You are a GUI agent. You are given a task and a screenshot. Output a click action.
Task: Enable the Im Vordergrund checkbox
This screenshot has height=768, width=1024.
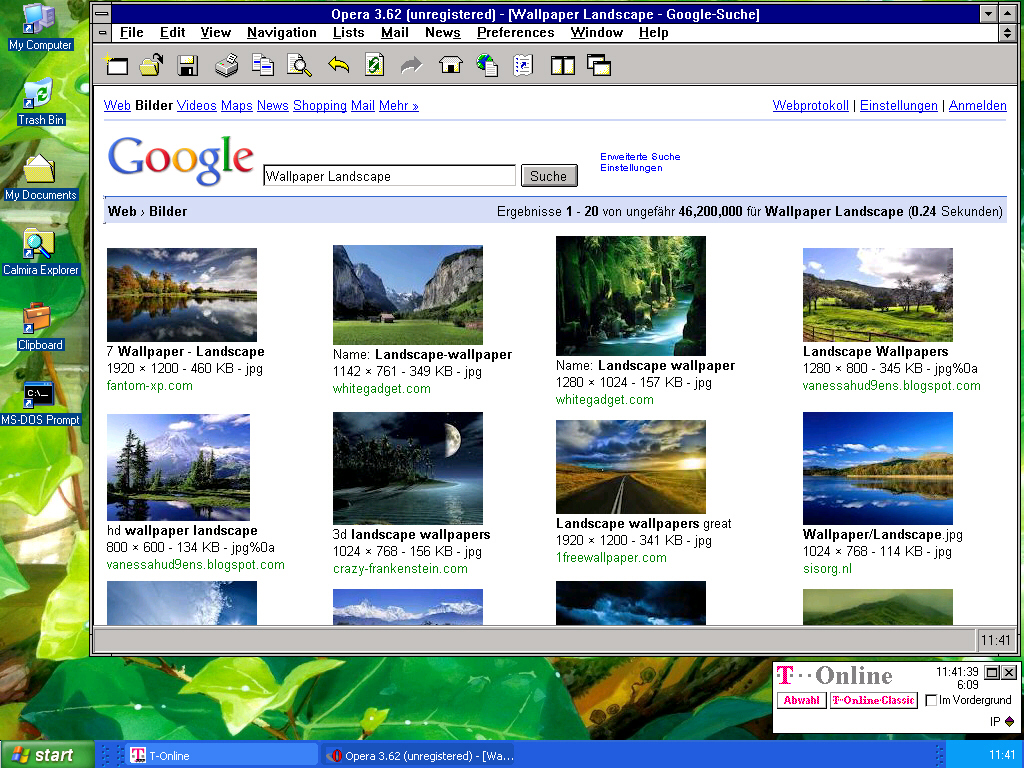931,700
